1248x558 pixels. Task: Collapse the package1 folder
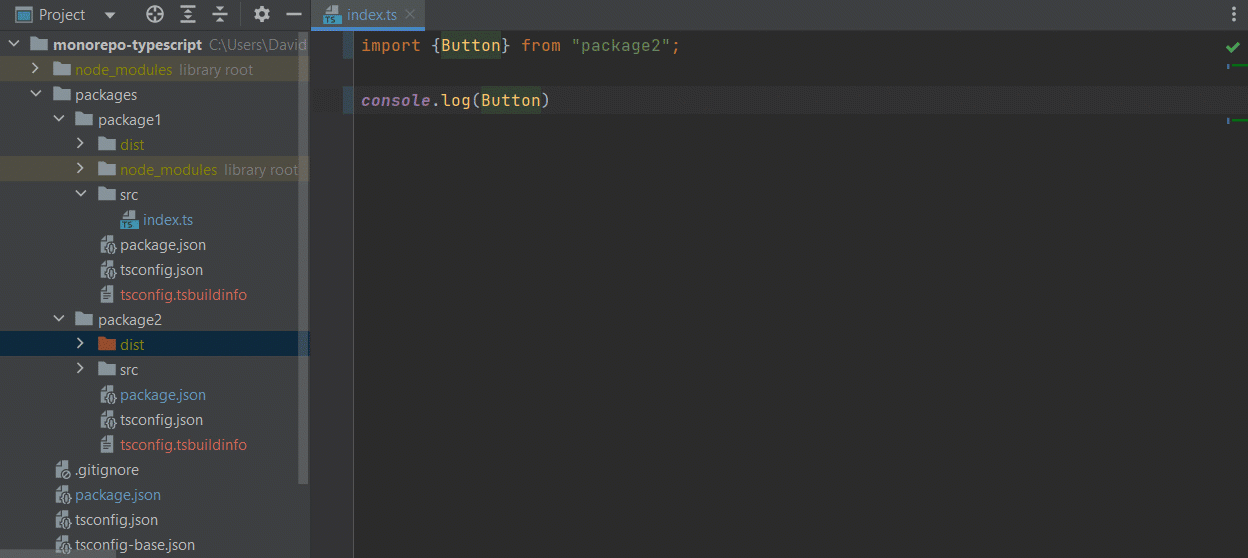click(x=58, y=119)
